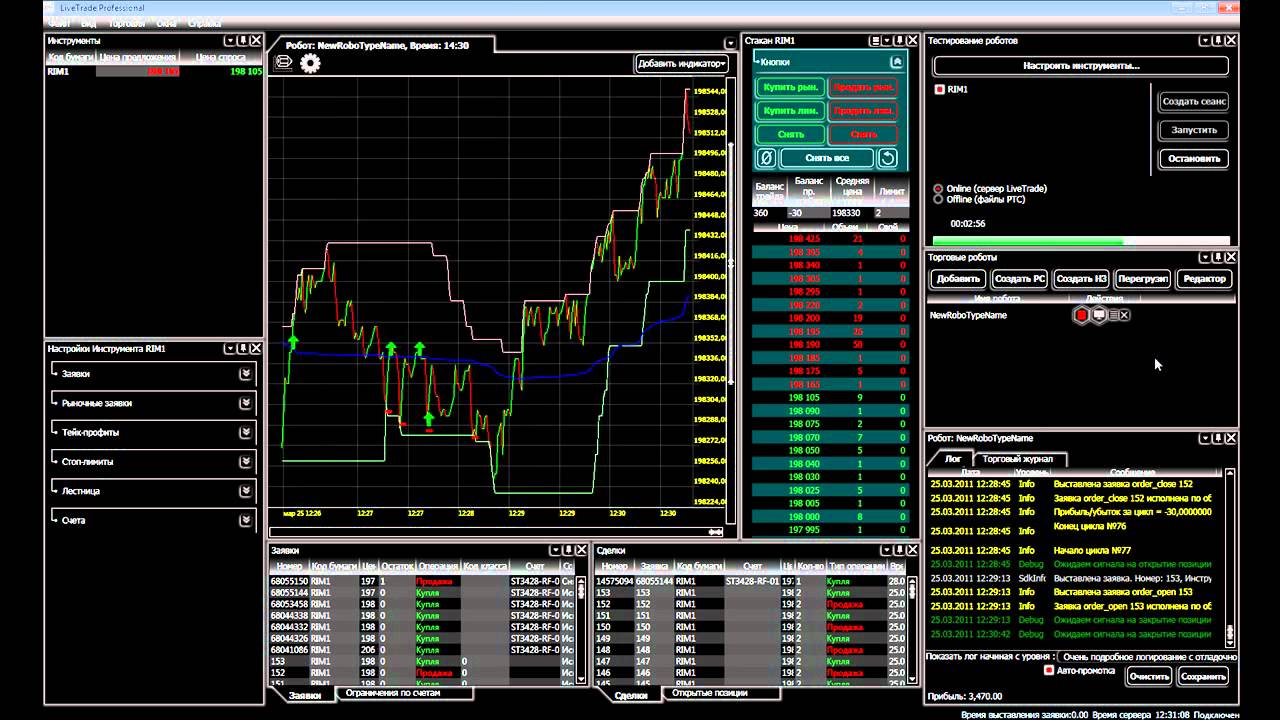This screenshot has width=1280, height=720.
Task: Select RIM1 row in Инструменты list
Action: pyautogui.click(x=155, y=72)
